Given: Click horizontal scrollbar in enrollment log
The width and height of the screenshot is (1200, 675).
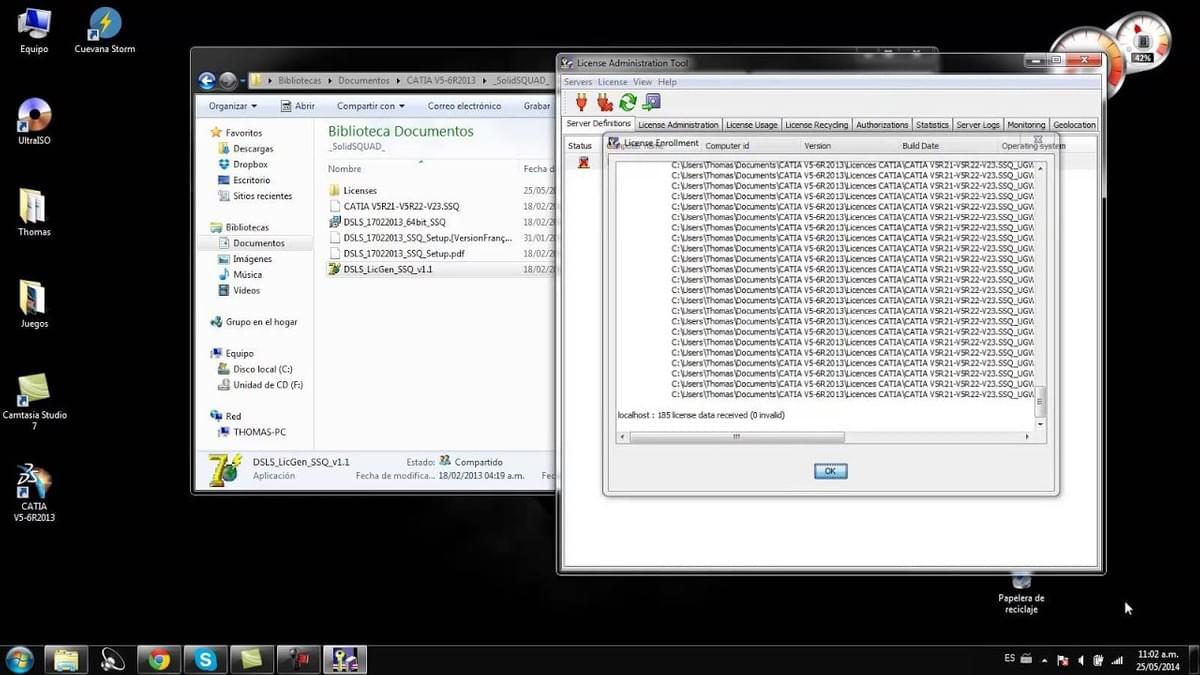Looking at the screenshot, I should tap(735, 437).
